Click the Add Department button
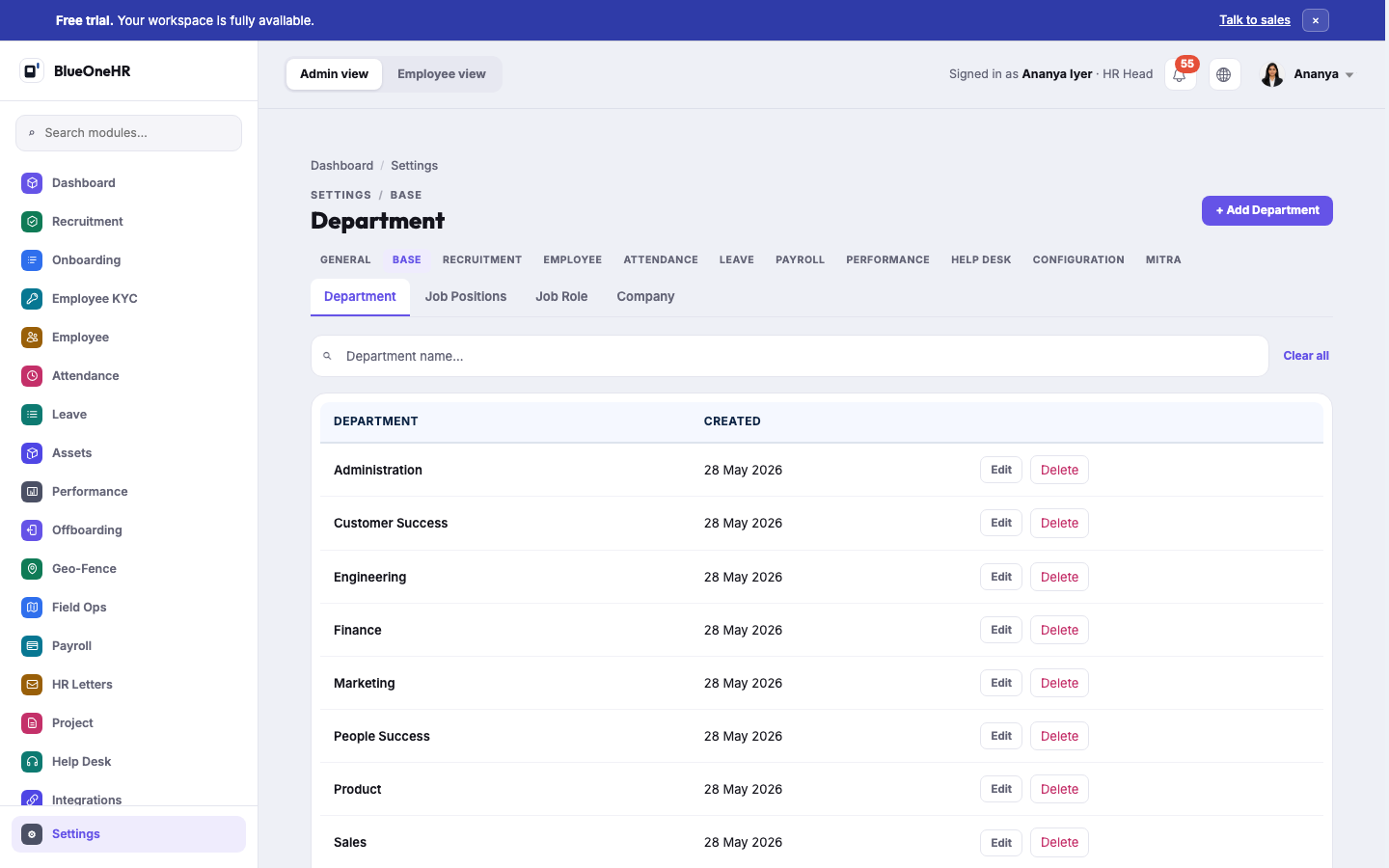This screenshot has height=868, width=1389. point(1266,210)
